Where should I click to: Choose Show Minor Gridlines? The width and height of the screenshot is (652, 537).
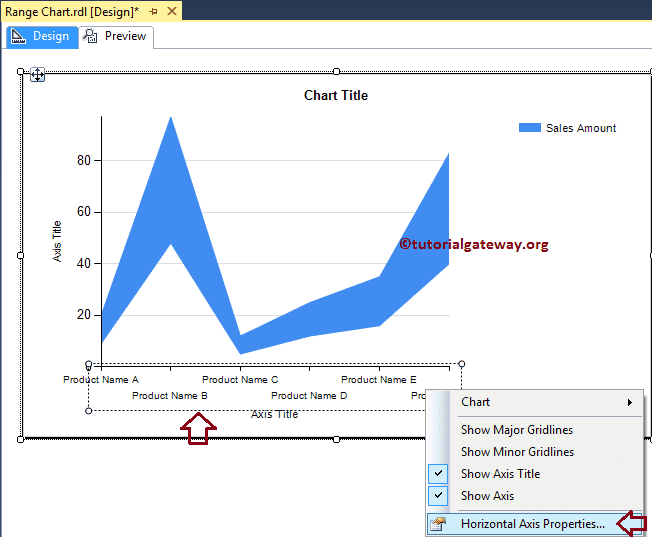pos(535,452)
